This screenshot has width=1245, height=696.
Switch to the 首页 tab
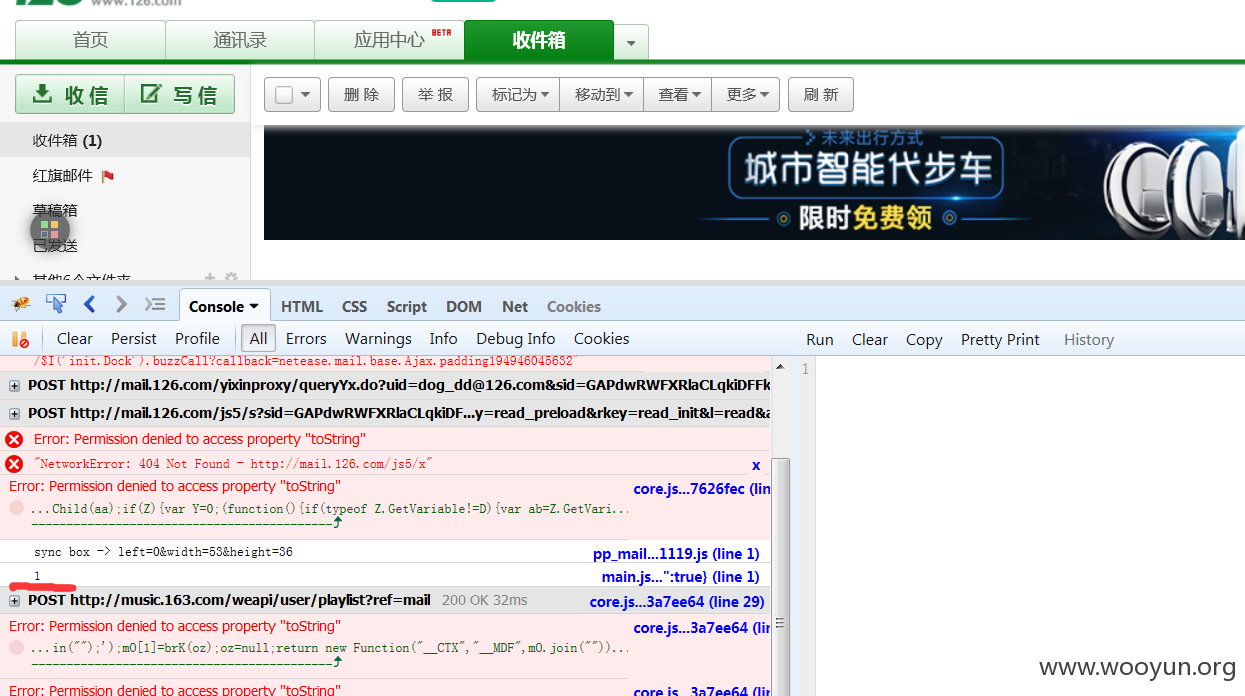click(x=90, y=40)
